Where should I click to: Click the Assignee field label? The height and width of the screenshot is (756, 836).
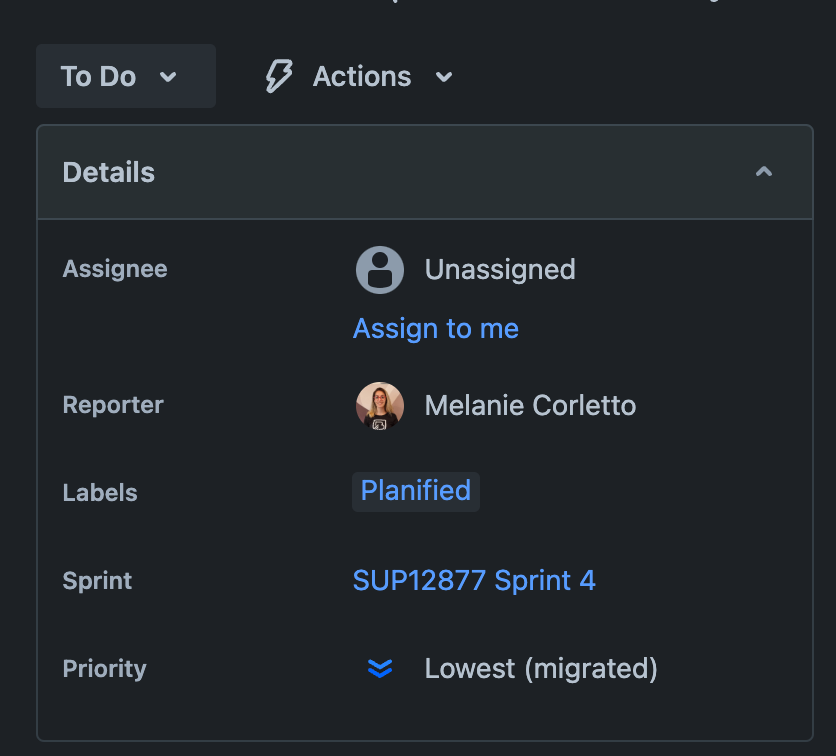point(115,269)
